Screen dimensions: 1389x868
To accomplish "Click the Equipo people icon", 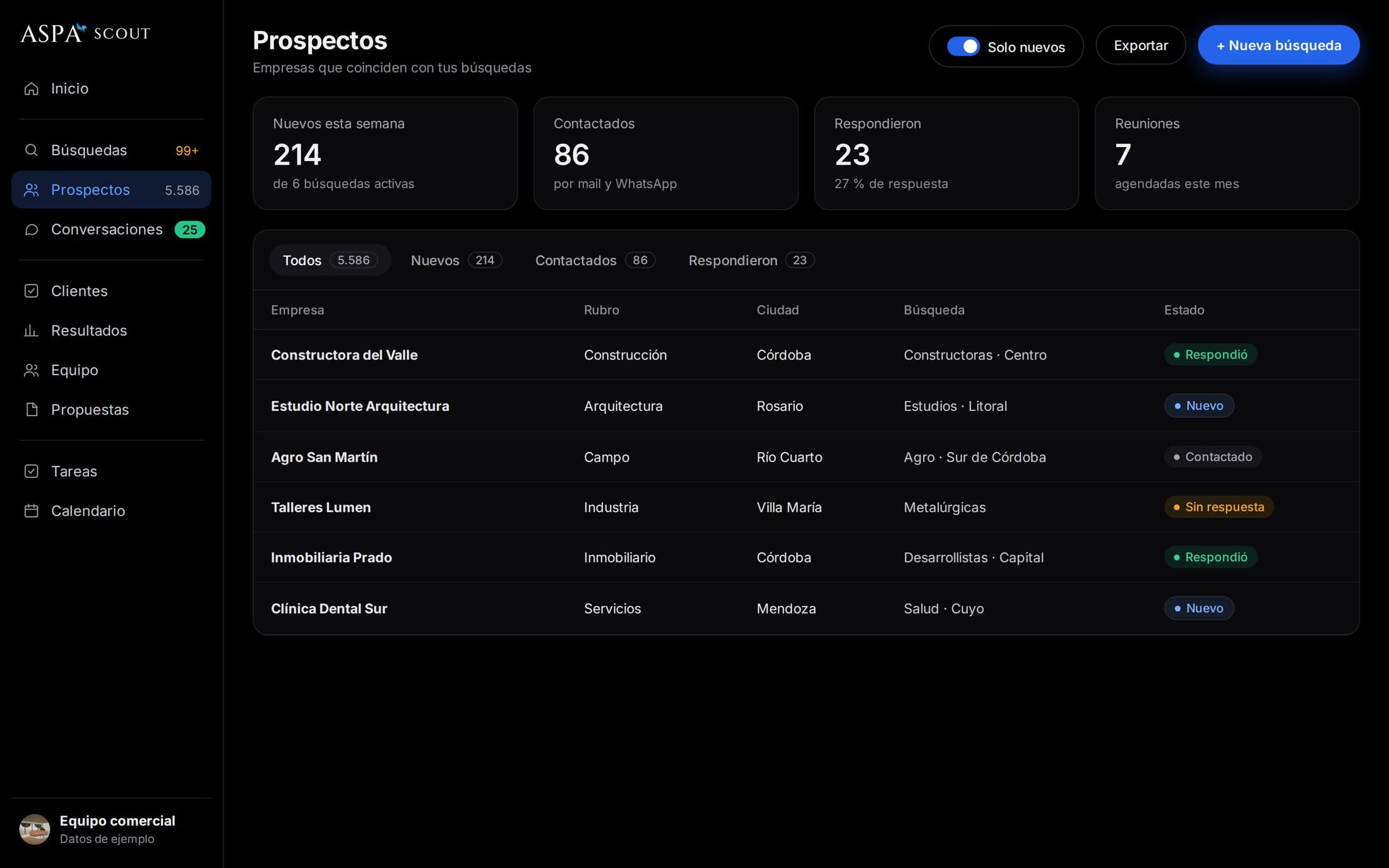I will click(31, 371).
